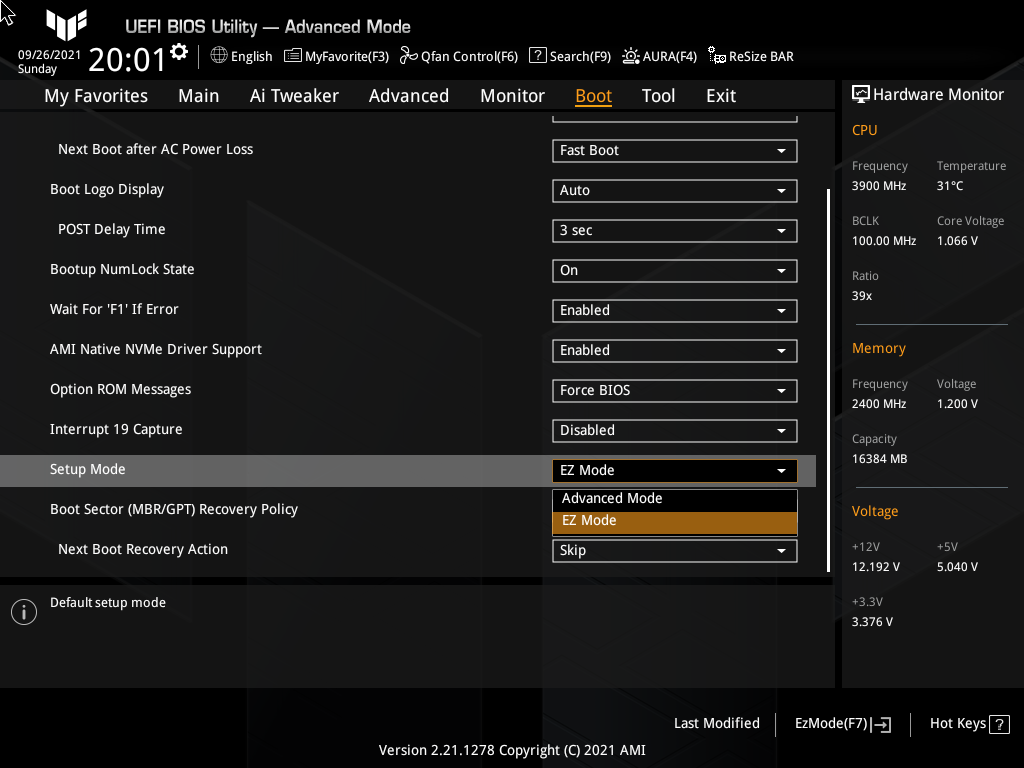This screenshot has width=1024, height=768.
Task: Open the Next Boot Recovery Action dropdown
Action: tap(674, 550)
